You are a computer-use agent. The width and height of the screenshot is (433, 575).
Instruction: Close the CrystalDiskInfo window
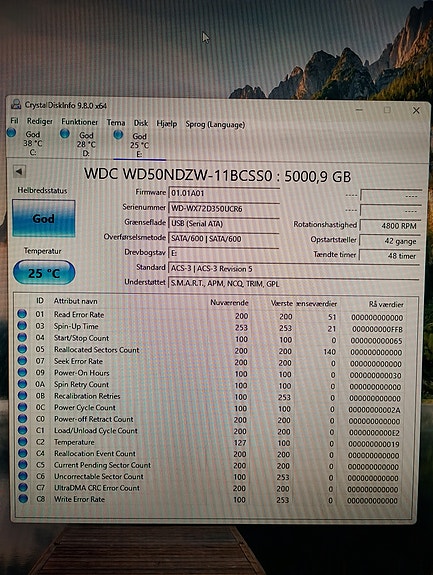(x=416, y=110)
